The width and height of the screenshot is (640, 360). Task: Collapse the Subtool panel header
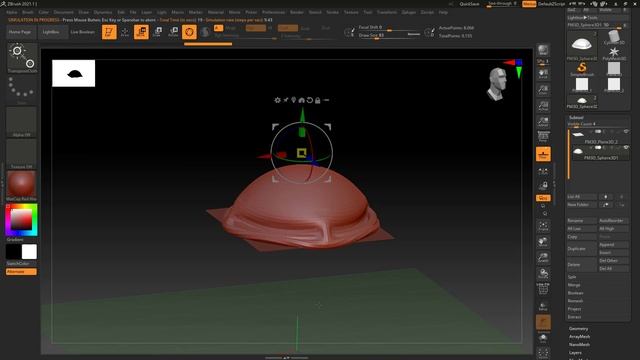click(x=576, y=118)
